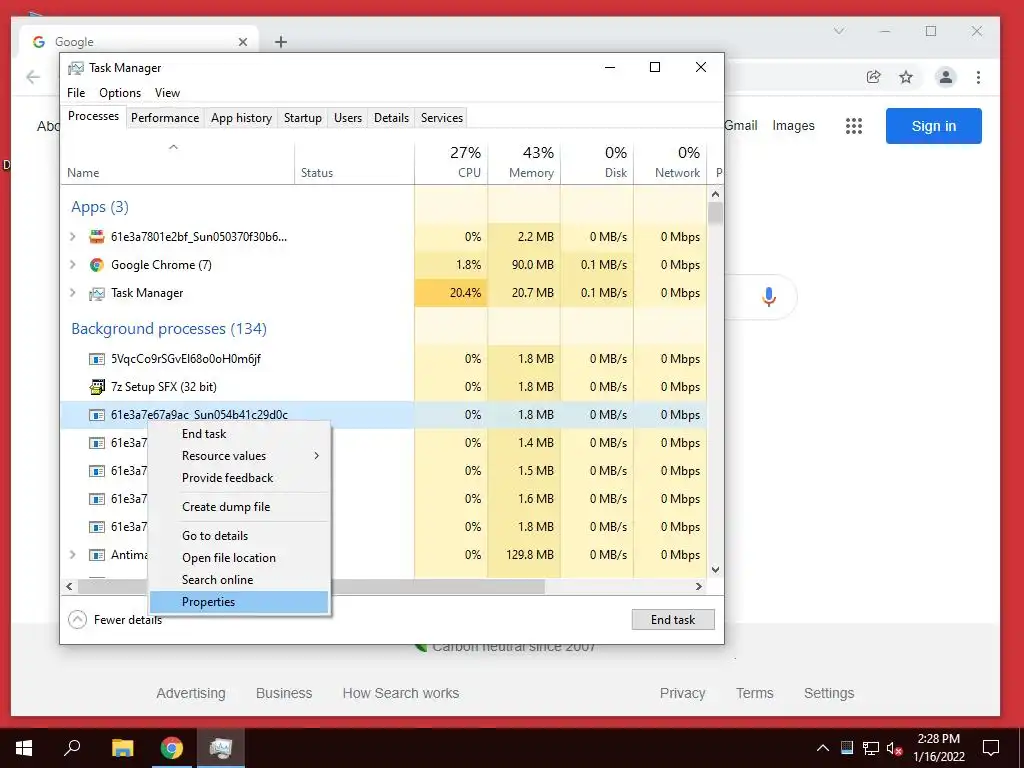Collapse view with Fewer details arrow
The image size is (1024, 768).
[77, 619]
